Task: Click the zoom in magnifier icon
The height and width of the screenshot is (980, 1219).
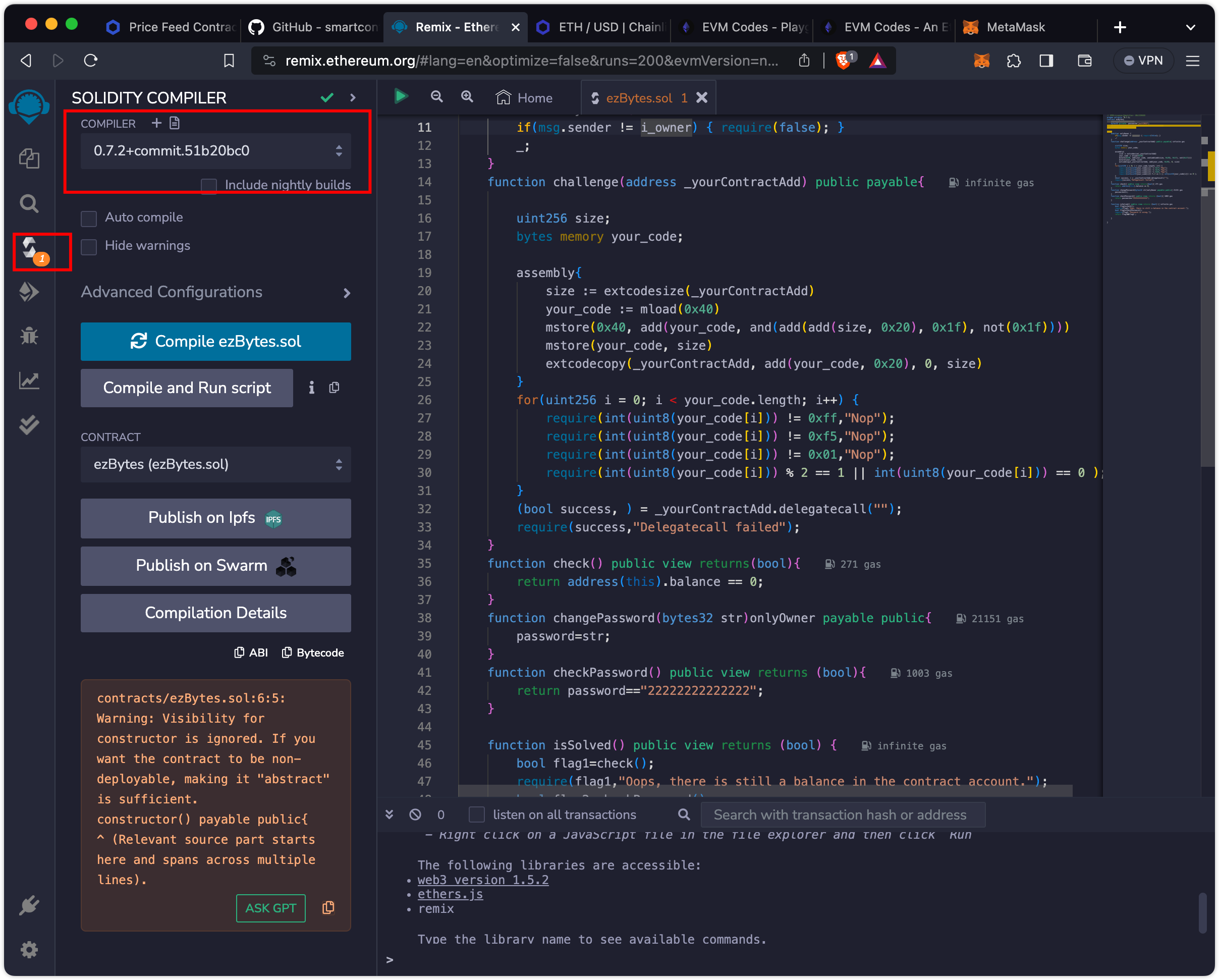Action: point(467,97)
